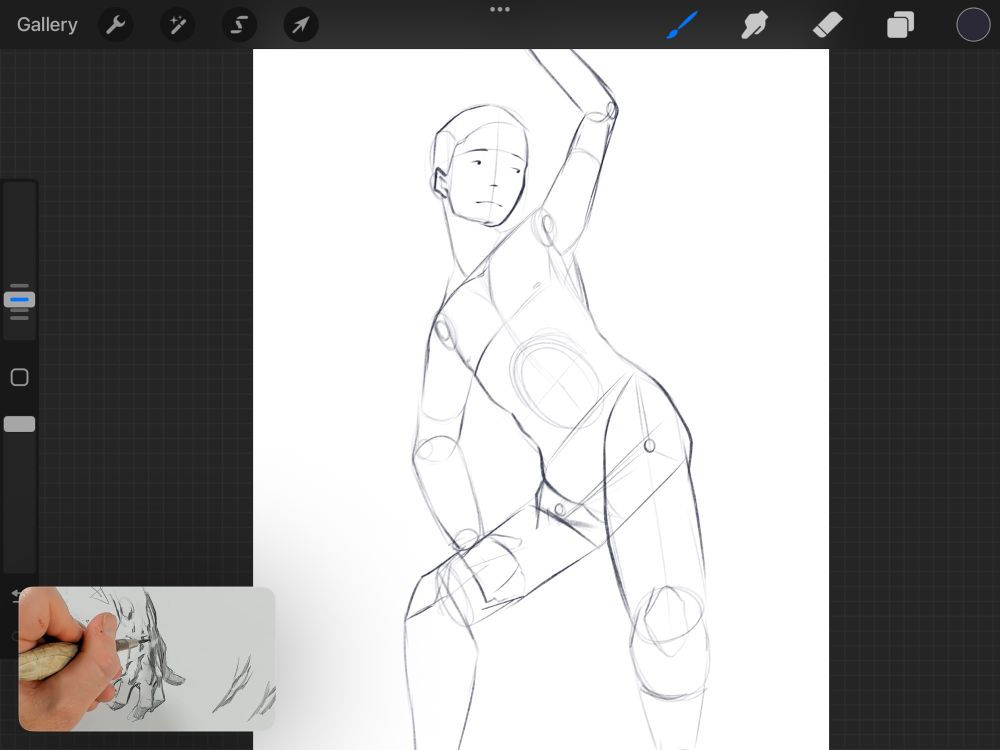Click the gray opacity slider handle
1000x750 pixels.
tap(19, 424)
